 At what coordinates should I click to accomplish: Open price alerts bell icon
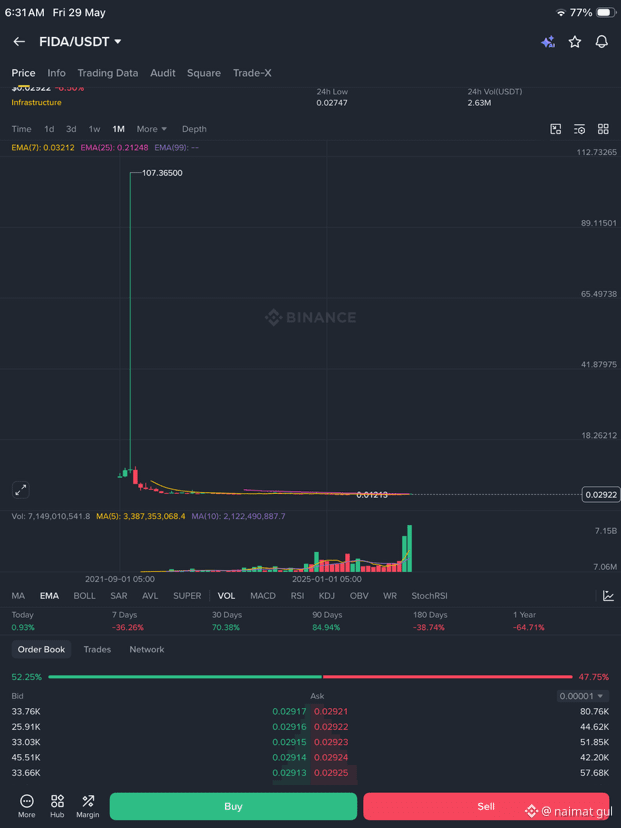[601, 42]
